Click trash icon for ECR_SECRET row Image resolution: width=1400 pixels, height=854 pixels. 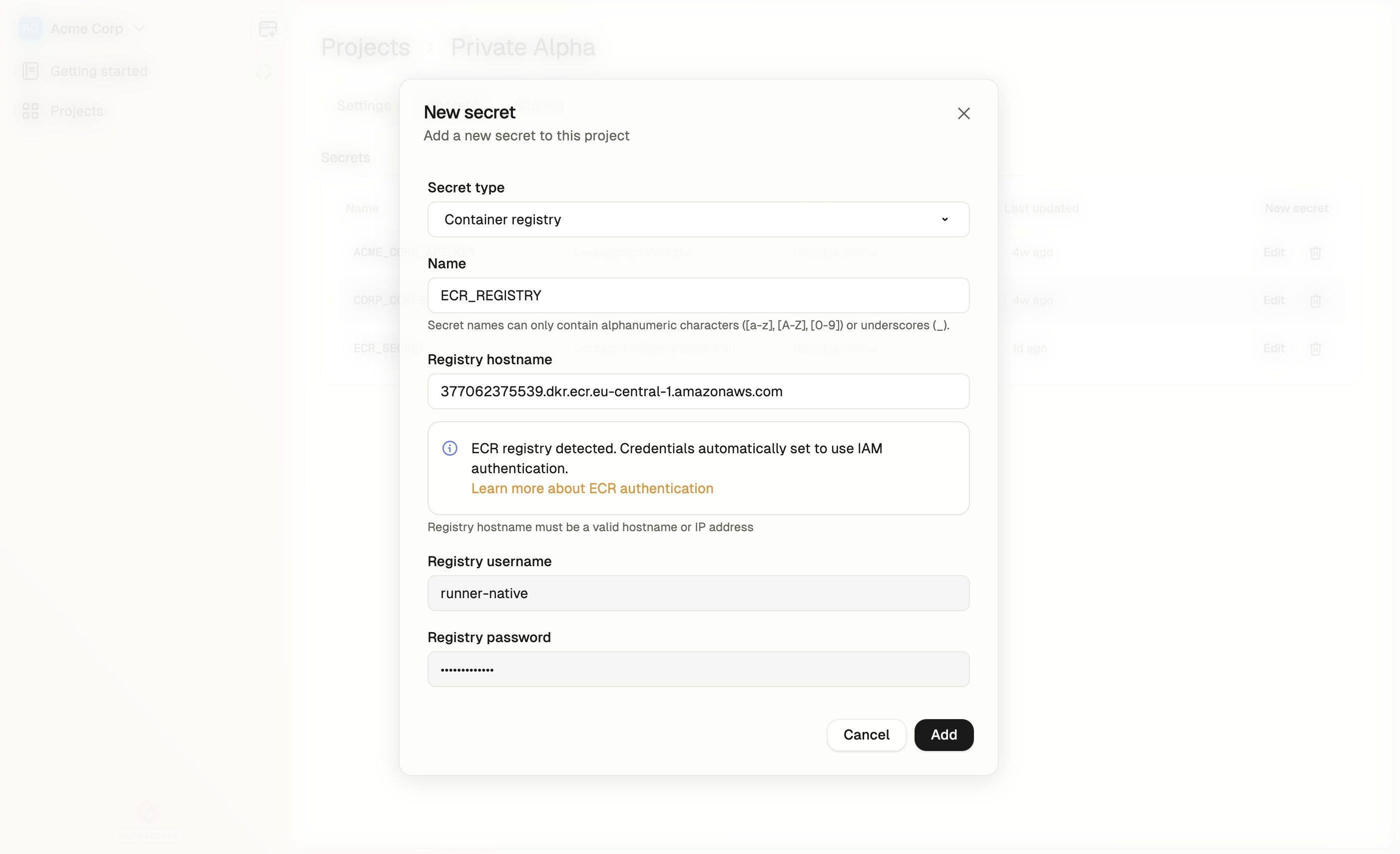[1316, 348]
